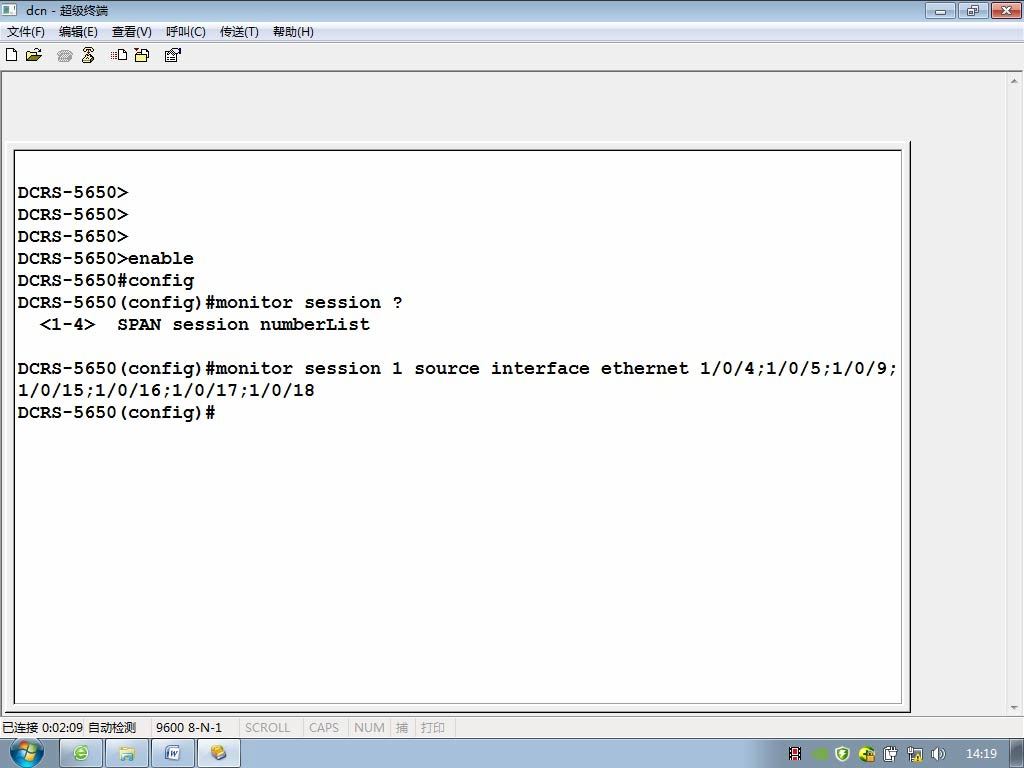Click the SPAN session numberList help line
1024x768 pixels.
point(204,325)
